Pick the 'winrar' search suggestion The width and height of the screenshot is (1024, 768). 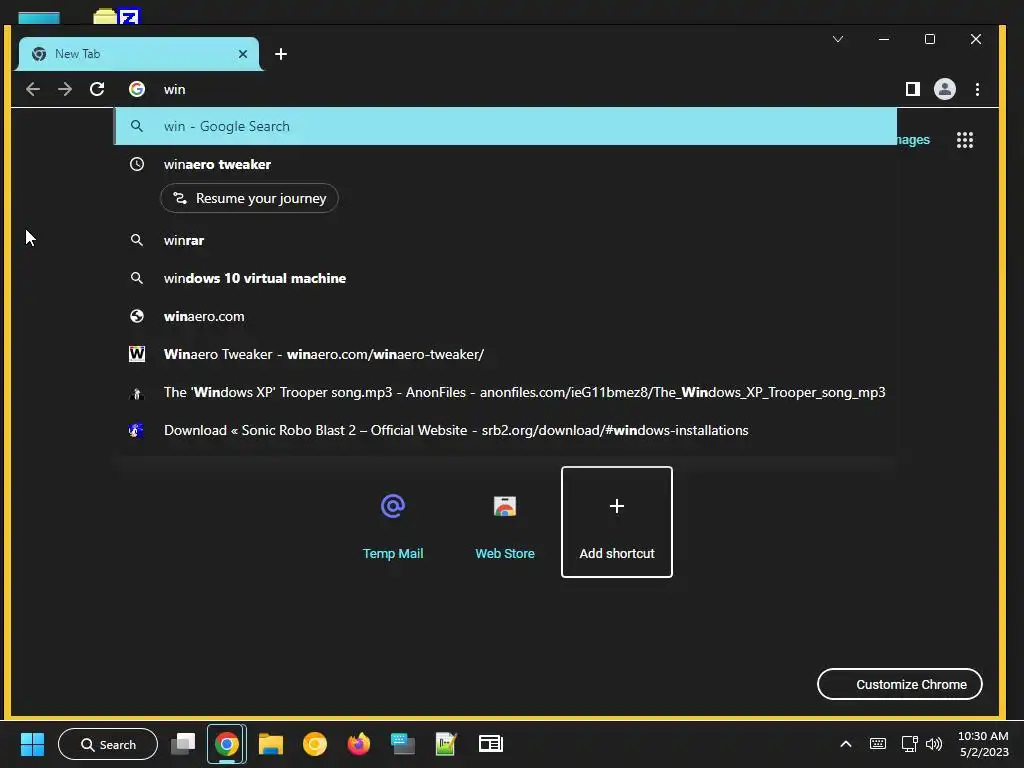505,240
